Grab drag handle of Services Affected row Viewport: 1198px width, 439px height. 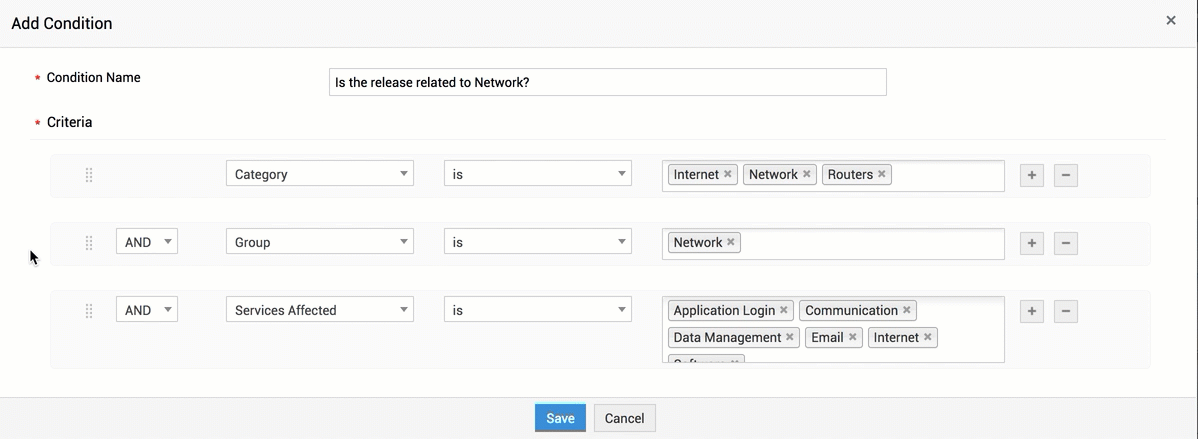(x=89, y=311)
